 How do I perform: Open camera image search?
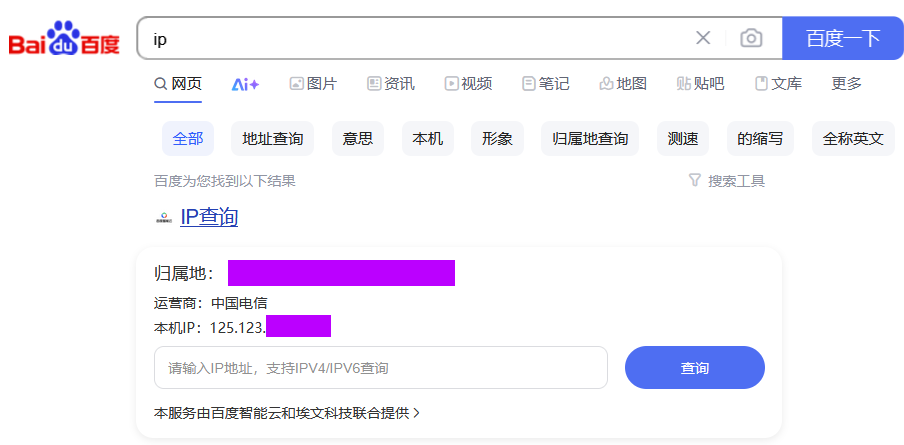click(x=751, y=38)
